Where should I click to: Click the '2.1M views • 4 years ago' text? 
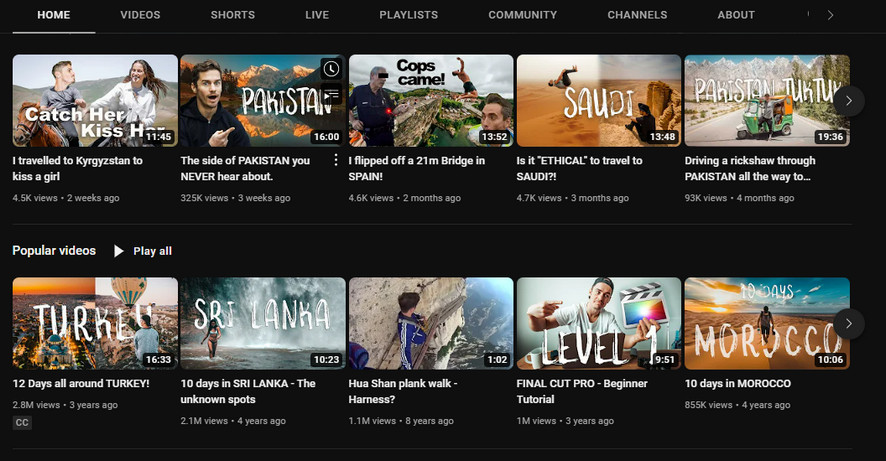(x=233, y=421)
